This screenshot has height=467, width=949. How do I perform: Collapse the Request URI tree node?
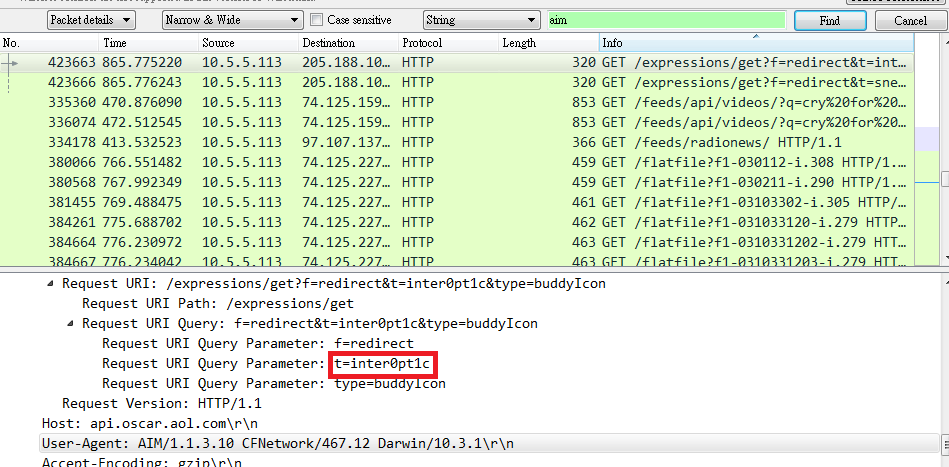coord(51,283)
